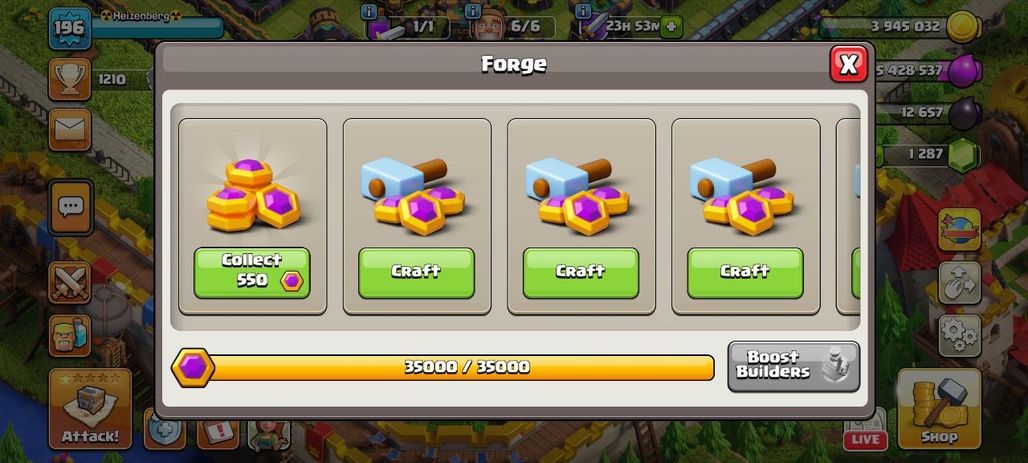1028x463 pixels.
Task: Open the world map globe icon
Action: [960, 230]
